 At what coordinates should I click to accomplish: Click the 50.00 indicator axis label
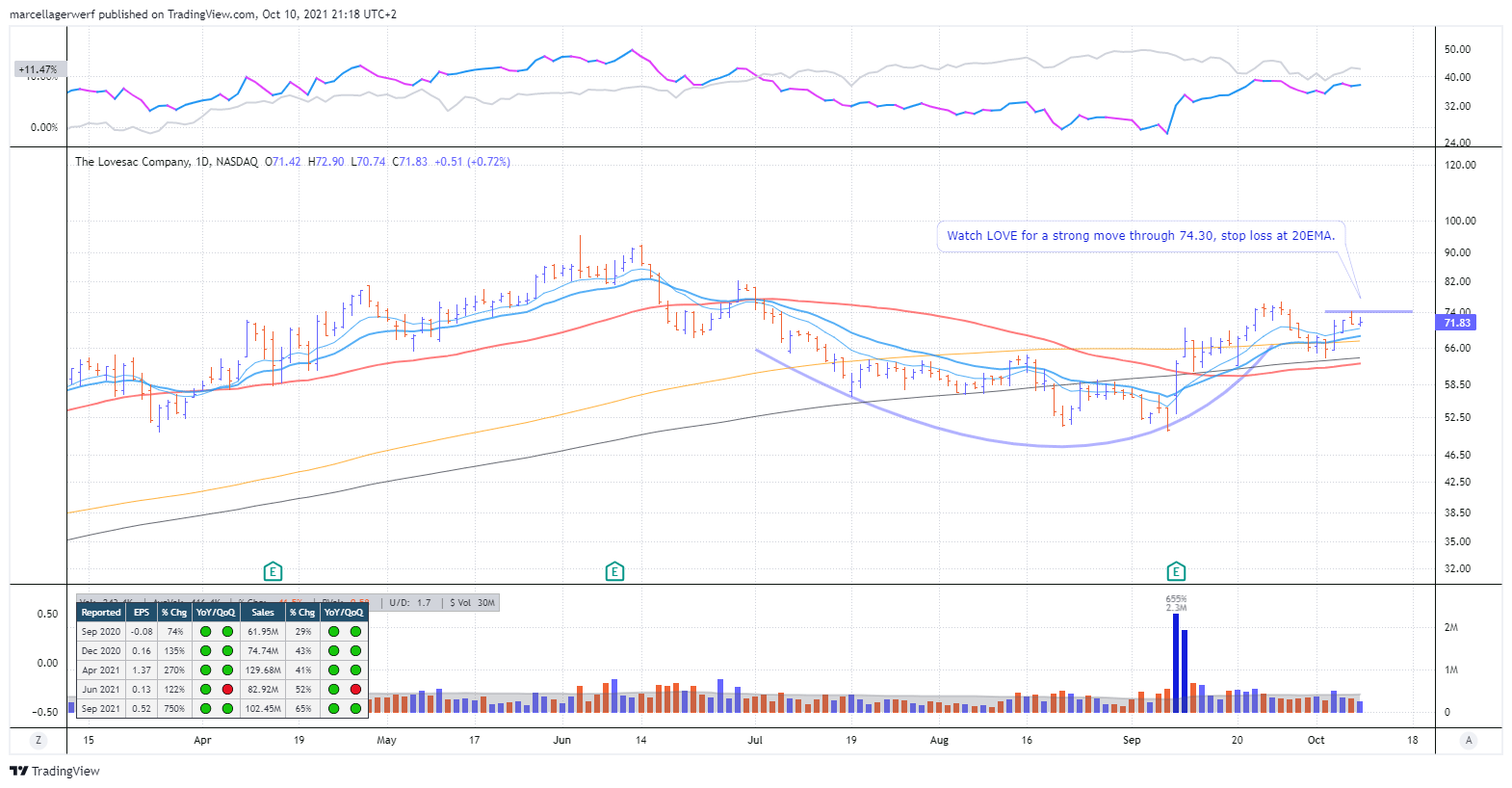pyautogui.click(x=1457, y=49)
